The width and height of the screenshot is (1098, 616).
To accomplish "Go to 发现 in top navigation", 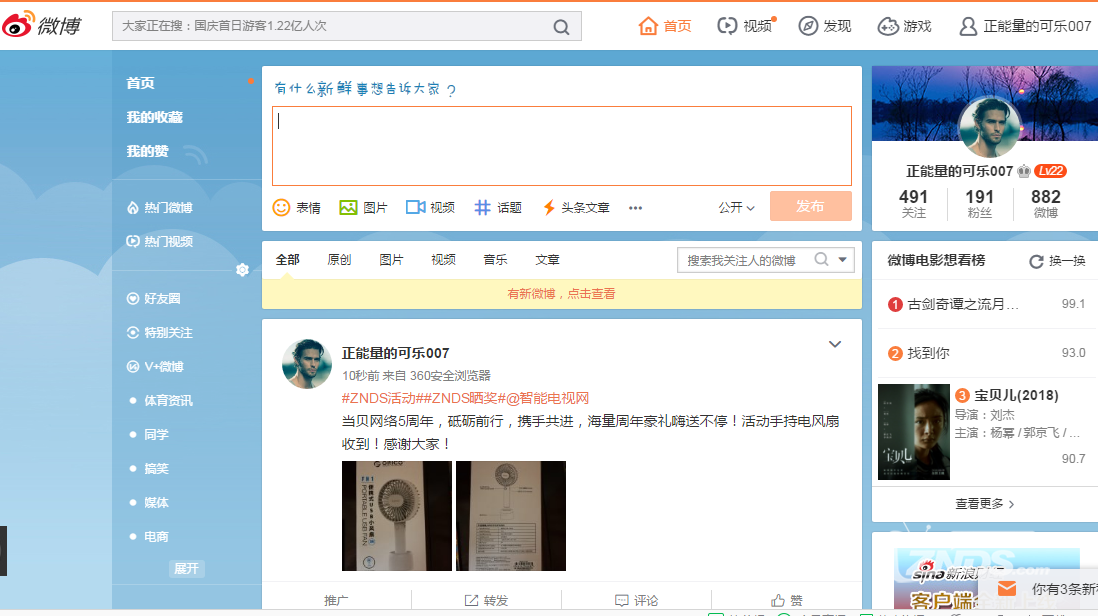I will 825,26.
